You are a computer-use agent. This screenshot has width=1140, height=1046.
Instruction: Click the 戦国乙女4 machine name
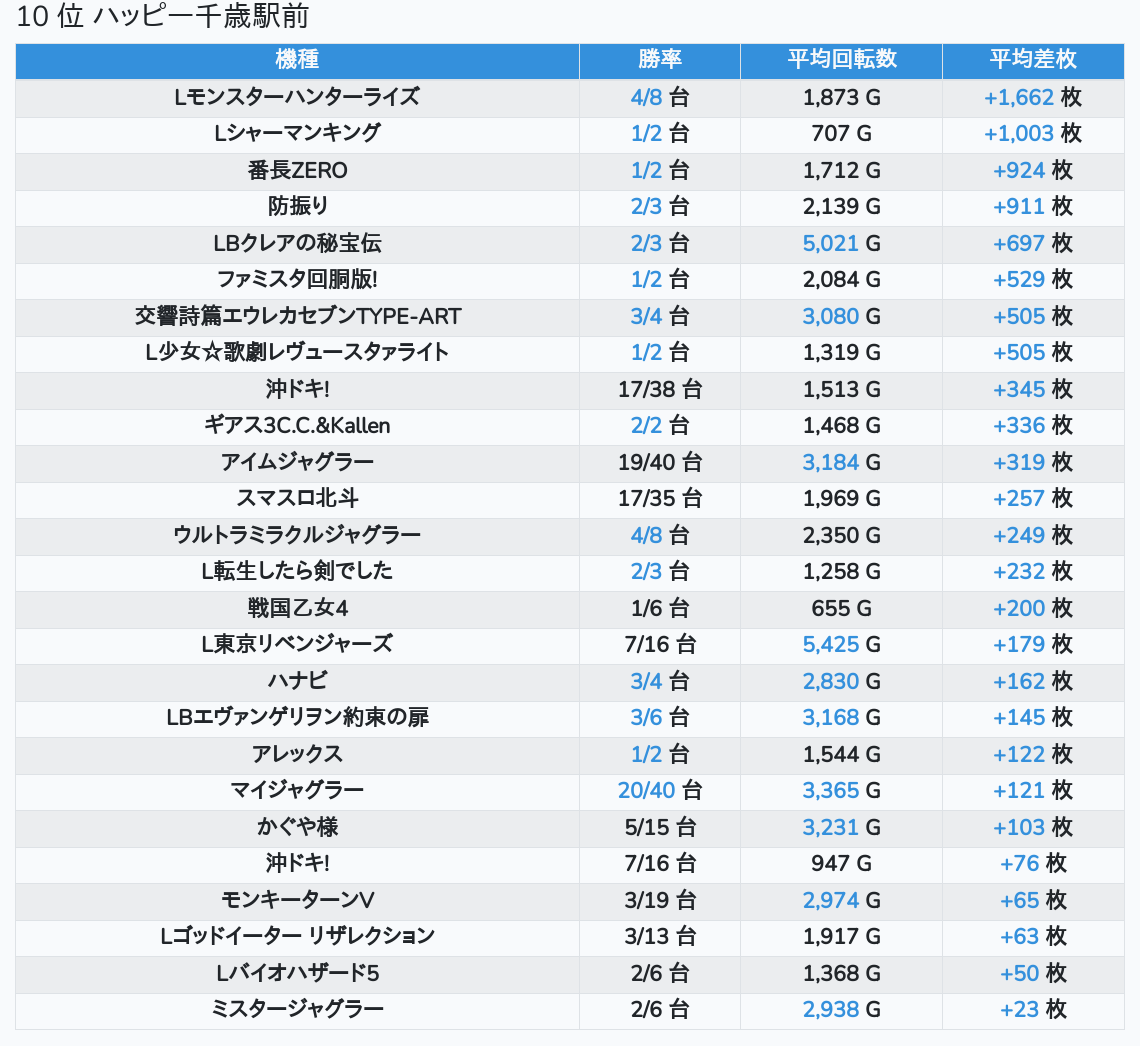pos(297,608)
